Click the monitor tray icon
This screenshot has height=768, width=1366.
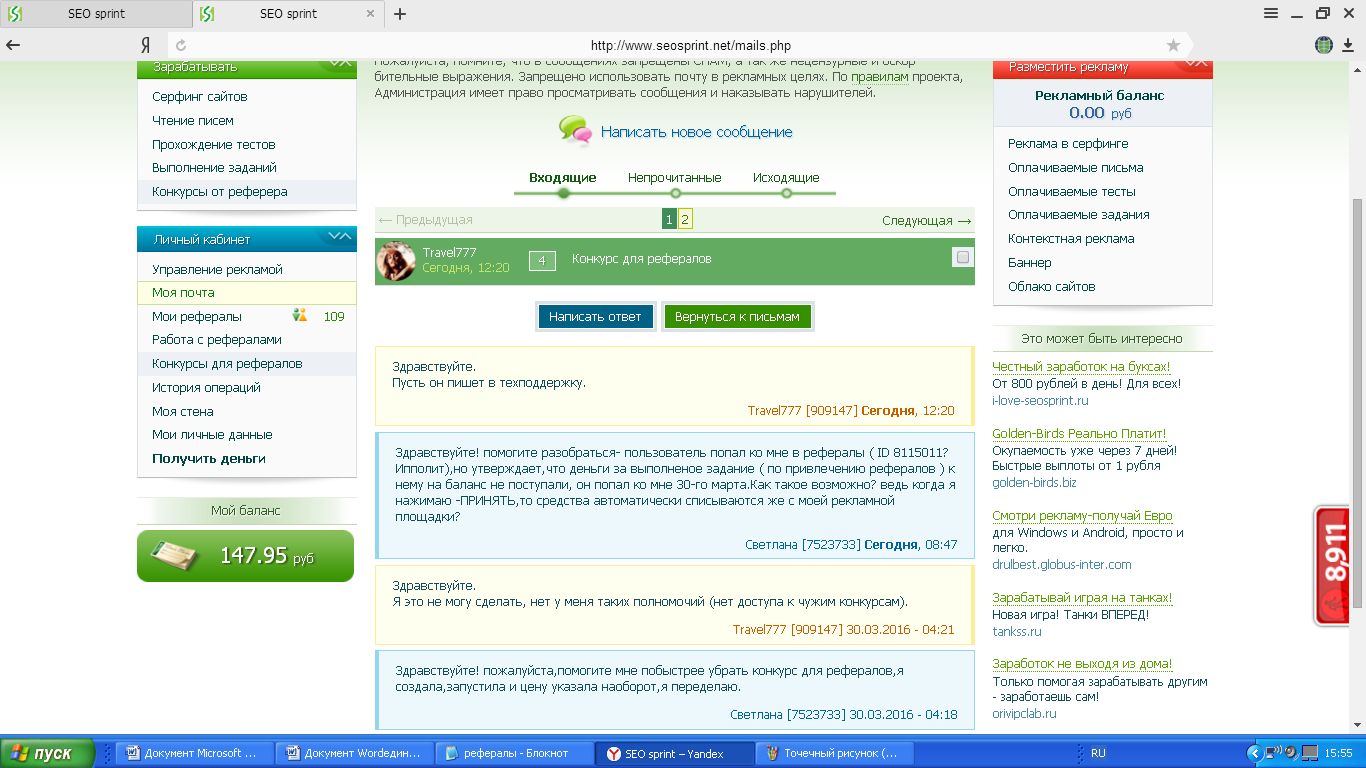[1309, 753]
